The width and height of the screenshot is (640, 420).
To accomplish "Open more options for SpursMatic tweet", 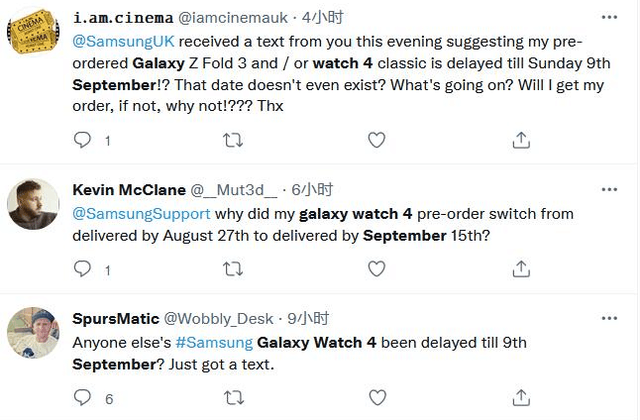I will click(609, 318).
